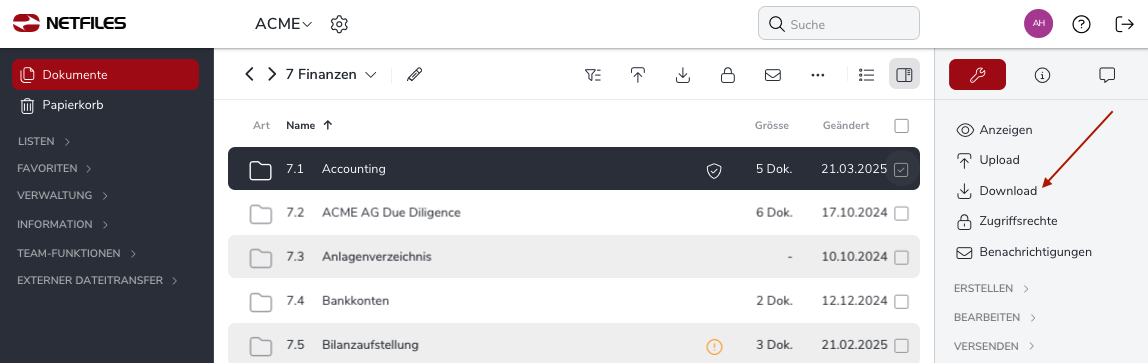Click the pencil edit icon next to 7 Finanzen

click(x=414, y=74)
